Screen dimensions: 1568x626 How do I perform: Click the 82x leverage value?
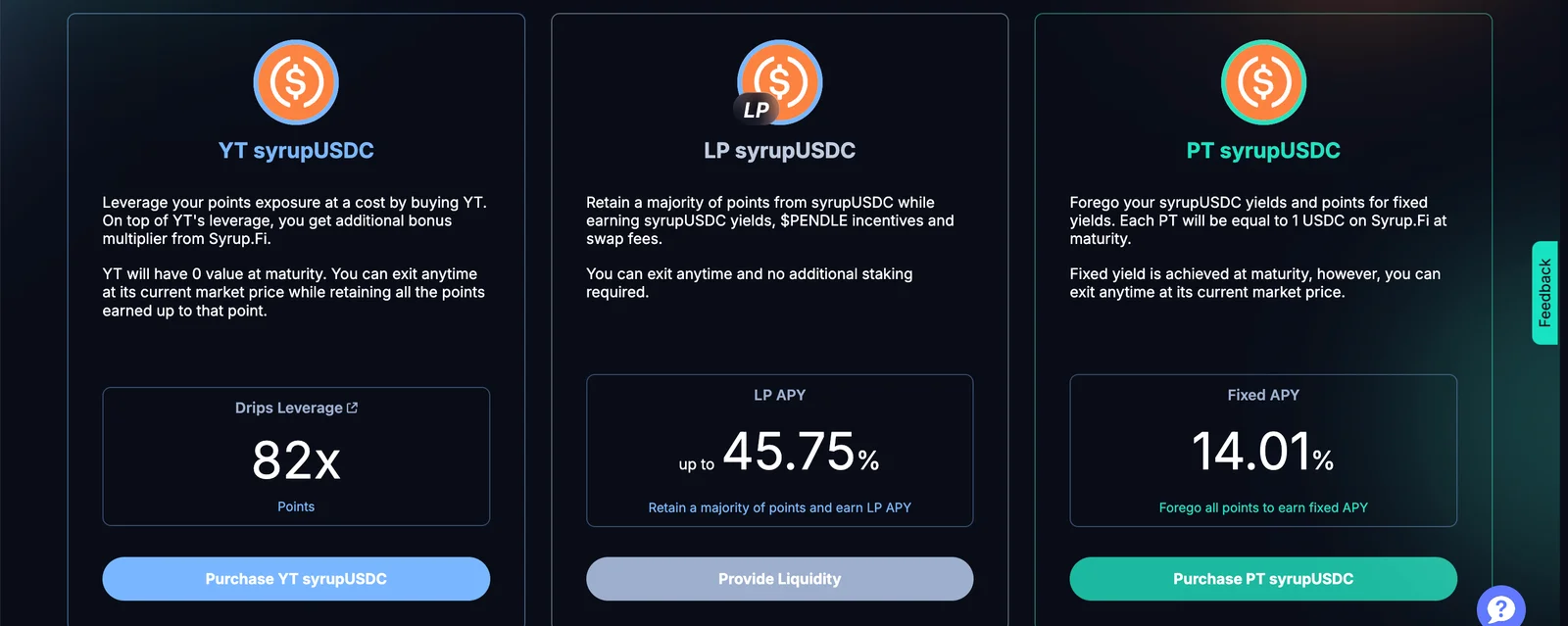coord(296,459)
